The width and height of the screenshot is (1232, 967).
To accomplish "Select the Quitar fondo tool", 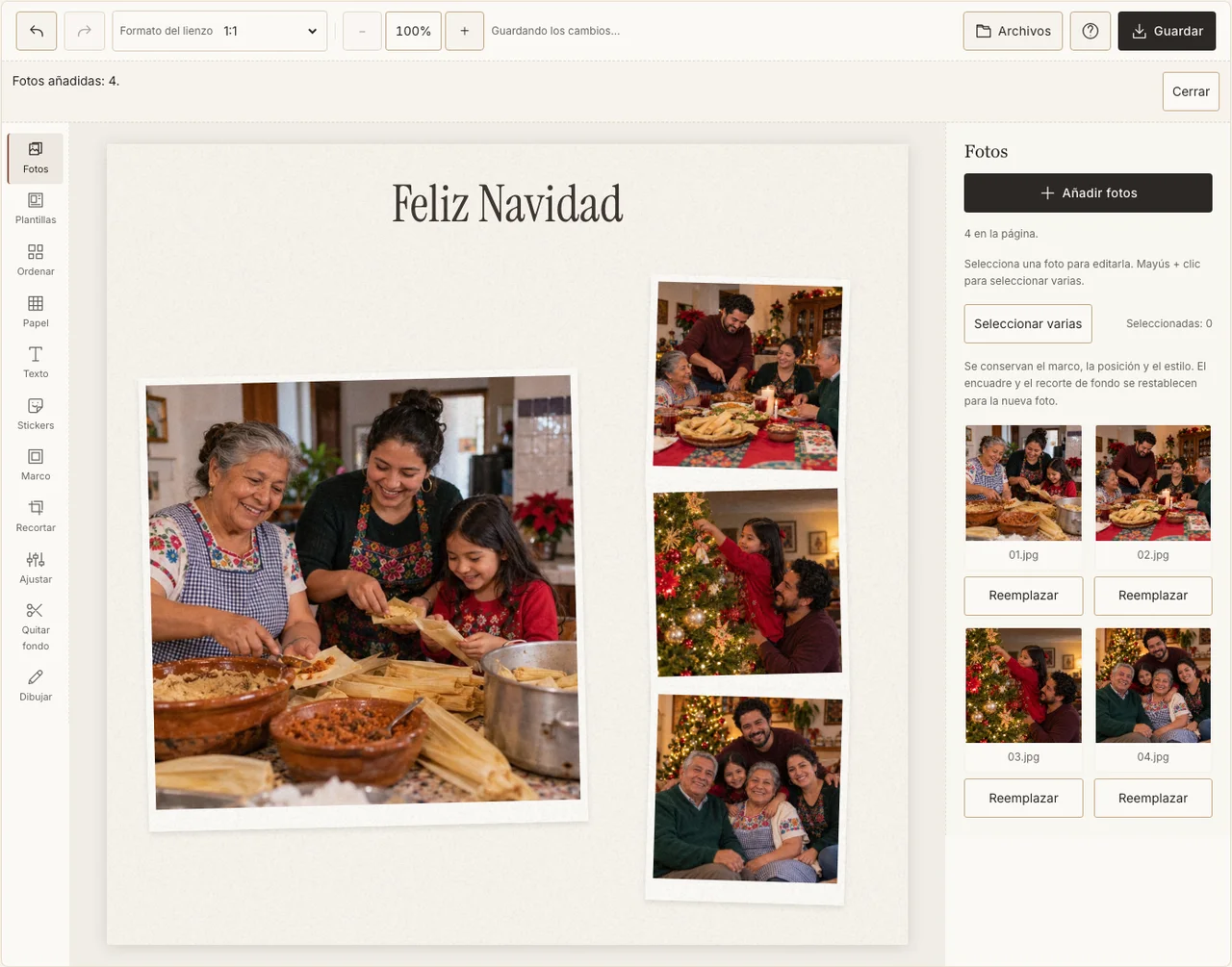I will [x=36, y=626].
